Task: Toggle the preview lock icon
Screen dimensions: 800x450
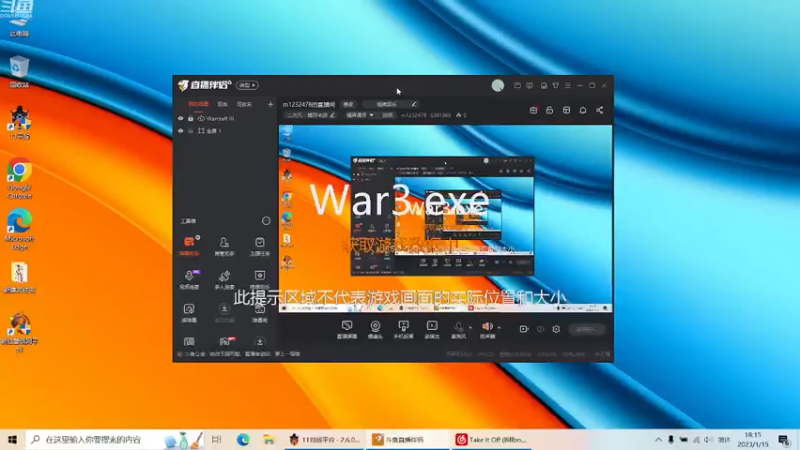Action: click(549, 110)
